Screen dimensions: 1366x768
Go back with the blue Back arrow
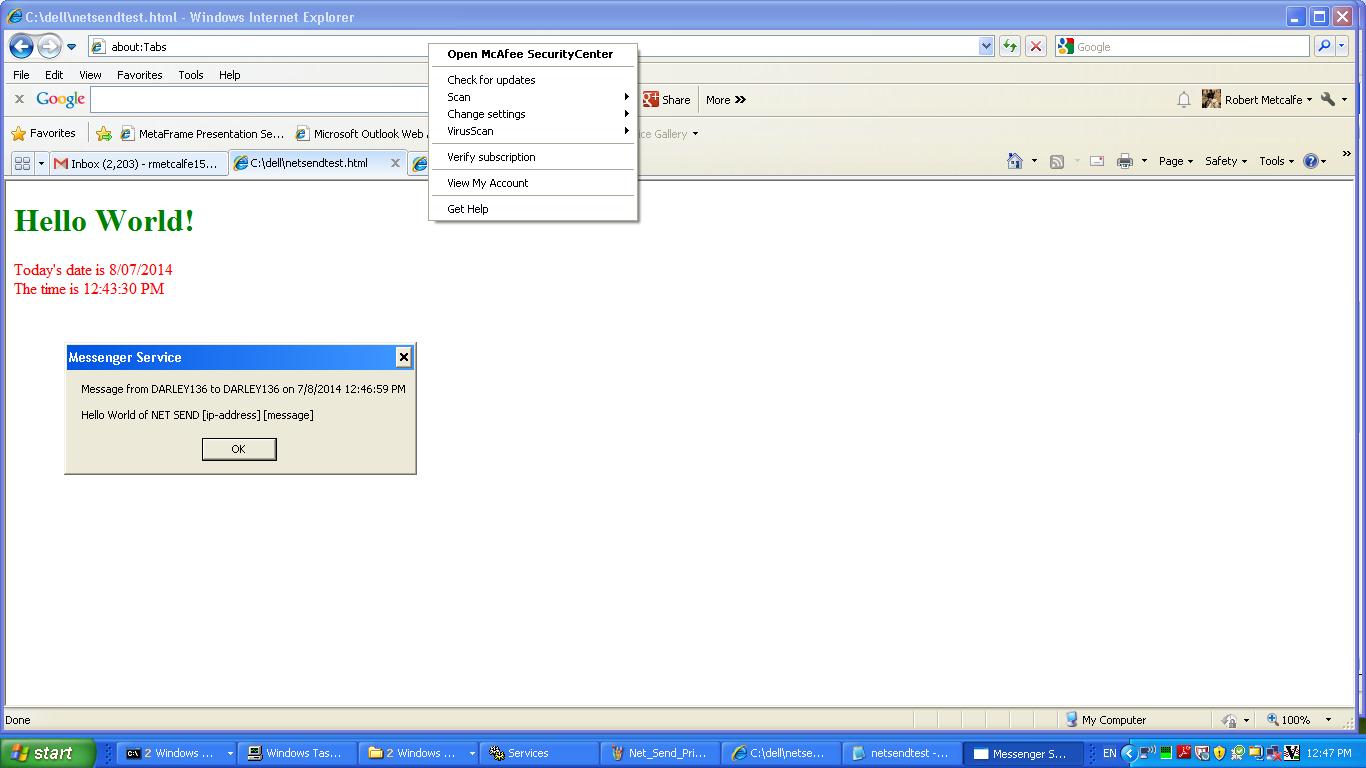pyautogui.click(x=21, y=46)
